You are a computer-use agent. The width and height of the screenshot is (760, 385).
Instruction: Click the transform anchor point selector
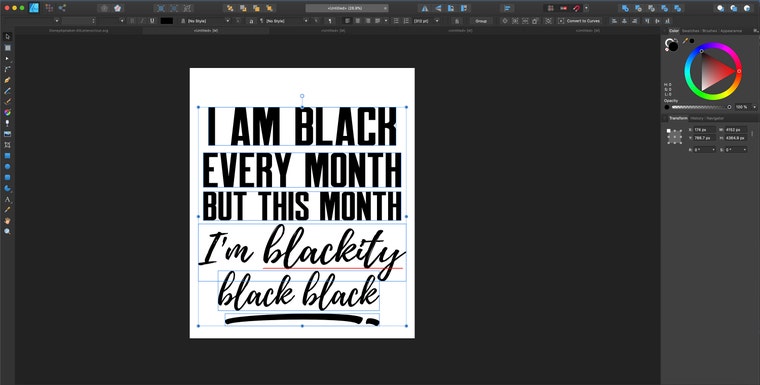point(674,137)
